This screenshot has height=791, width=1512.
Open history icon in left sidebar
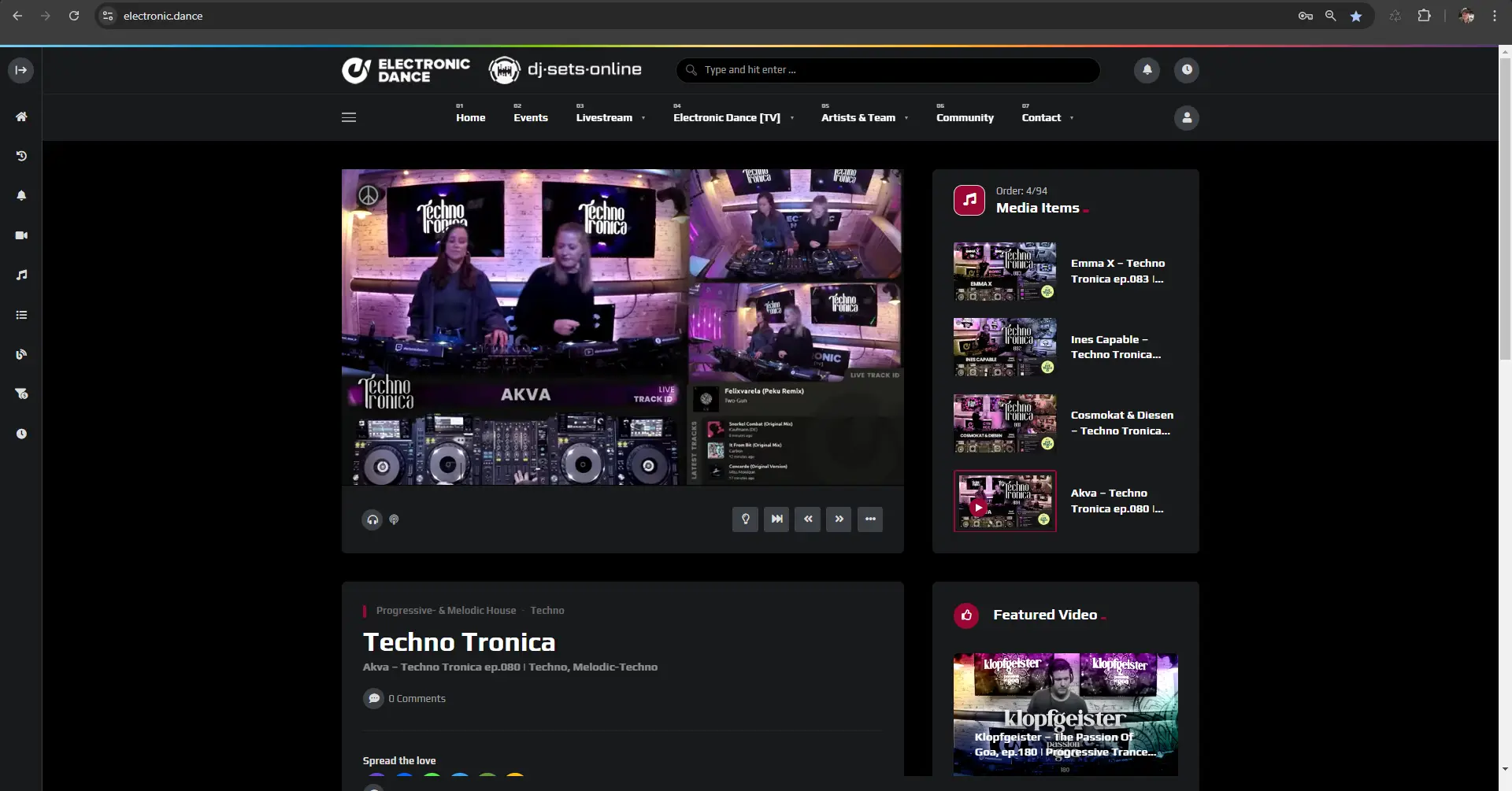pyautogui.click(x=21, y=156)
